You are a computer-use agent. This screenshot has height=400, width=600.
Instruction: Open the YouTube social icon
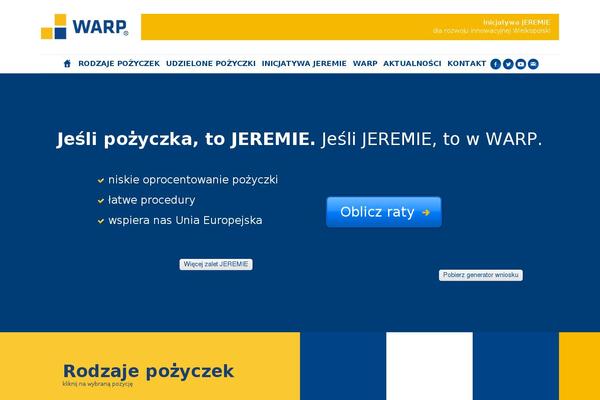pyautogui.click(x=521, y=64)
